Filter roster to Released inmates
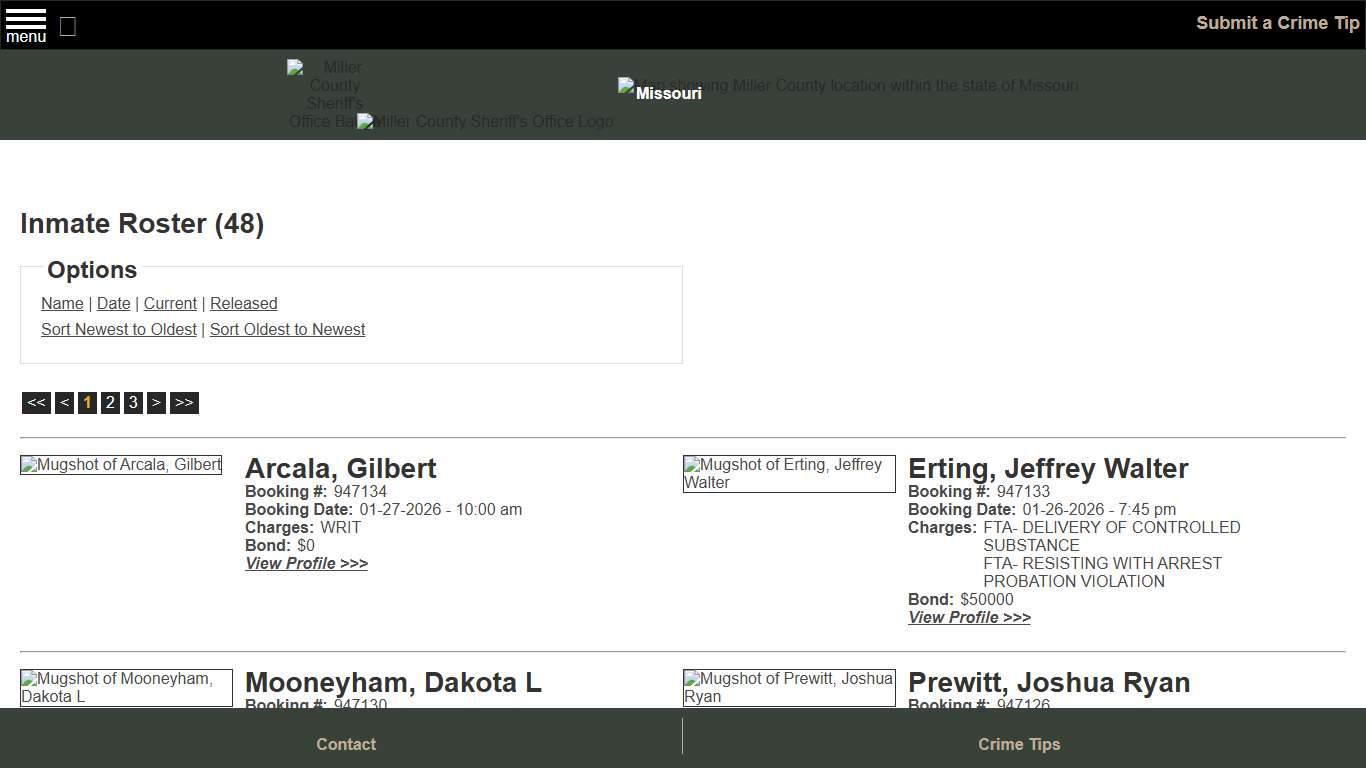The image size is (1366, 768). coord(243,303)
